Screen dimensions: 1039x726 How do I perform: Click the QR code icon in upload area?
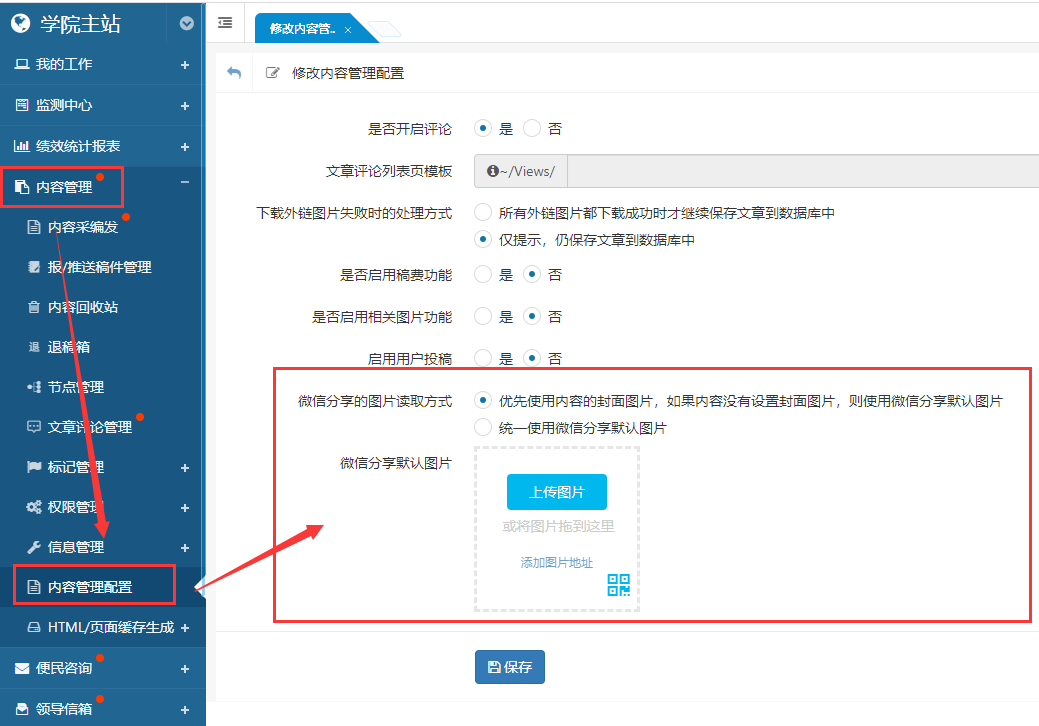[x=619, y=585]
